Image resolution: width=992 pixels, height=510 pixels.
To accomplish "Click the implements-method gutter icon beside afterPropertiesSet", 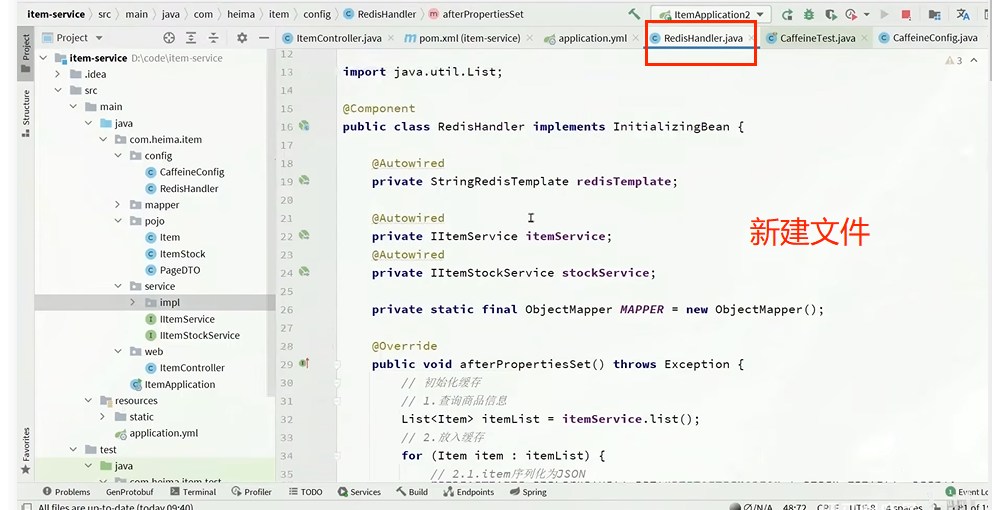I will pos(304,363).
